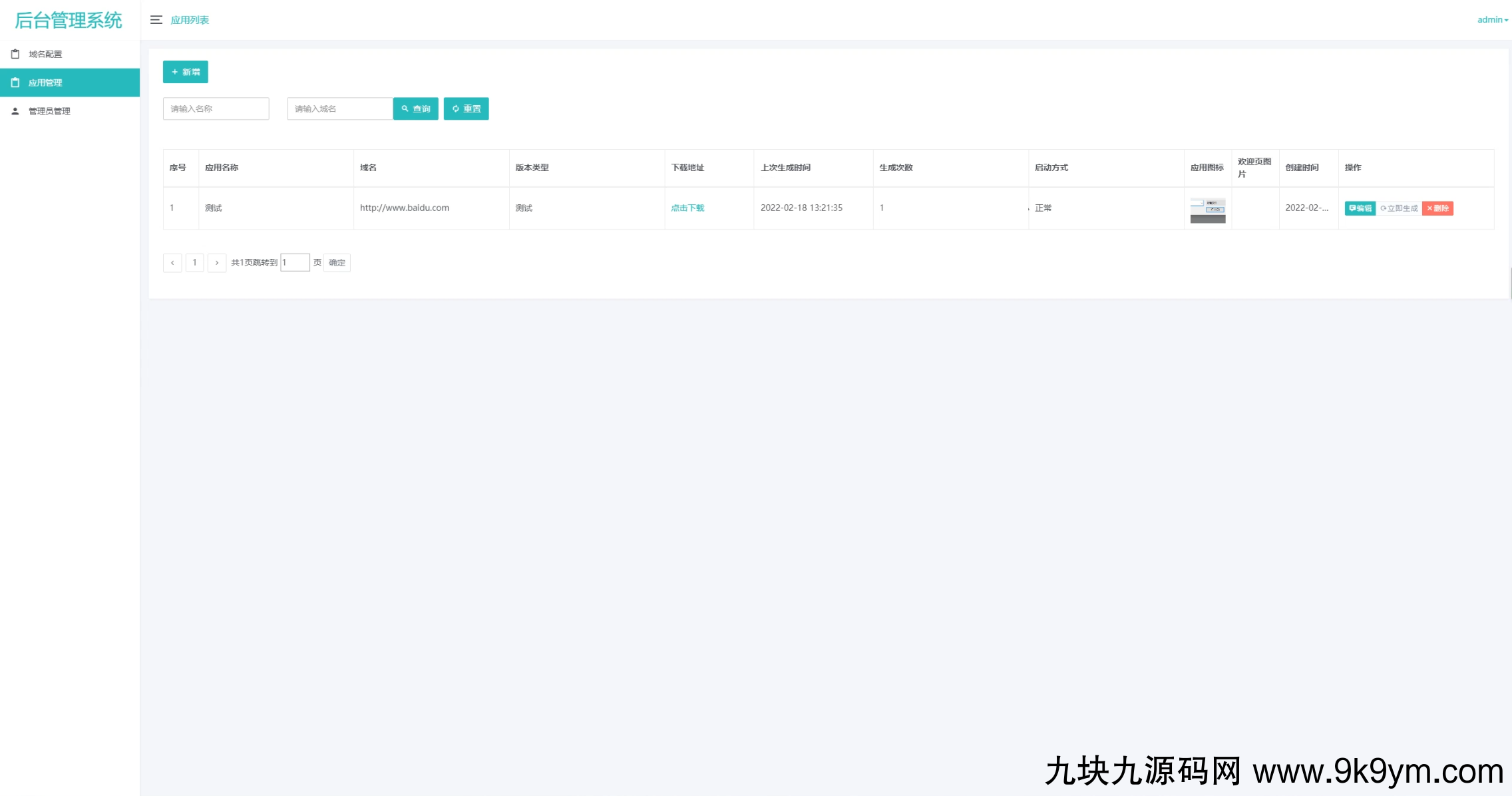Viewport: 1512px width, 796px height.
Task: Select page 1 in pagination
Action: pyautogui.click(x=194, y=263)
